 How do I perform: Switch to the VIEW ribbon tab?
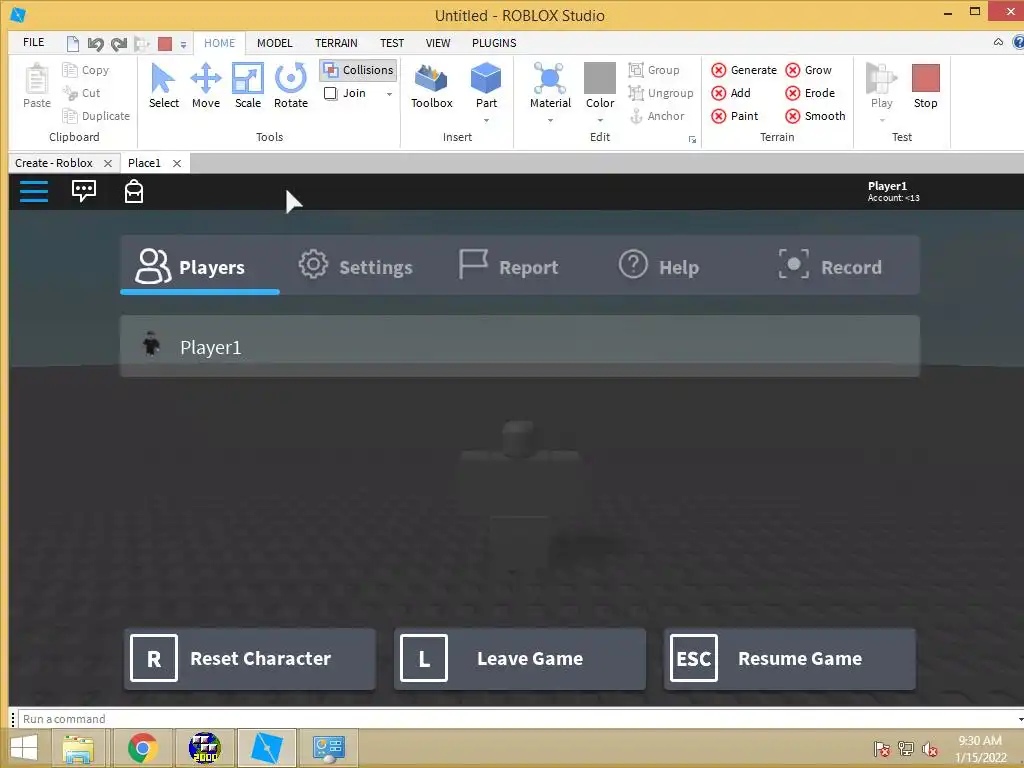(x=438, y=43)
